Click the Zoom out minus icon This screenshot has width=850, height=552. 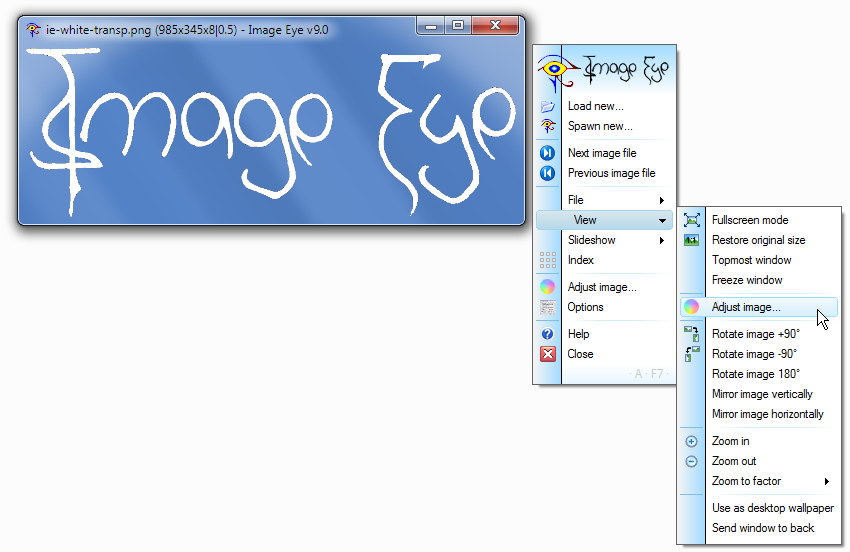pyautogui.click(x=692, y=461)
